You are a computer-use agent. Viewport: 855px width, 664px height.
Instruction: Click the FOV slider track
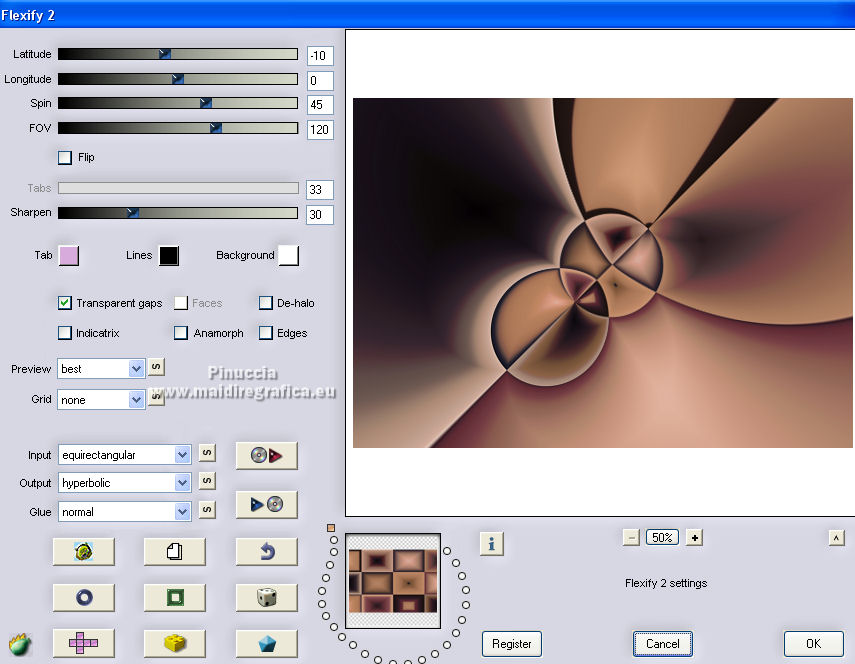click(x=178, y=128)
